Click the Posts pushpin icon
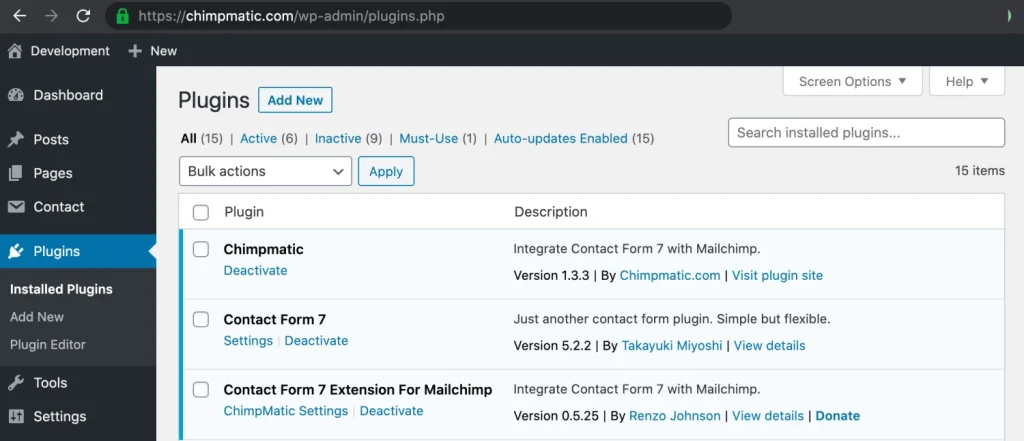The image size is (1024, 441). click(x=16, y=140)
